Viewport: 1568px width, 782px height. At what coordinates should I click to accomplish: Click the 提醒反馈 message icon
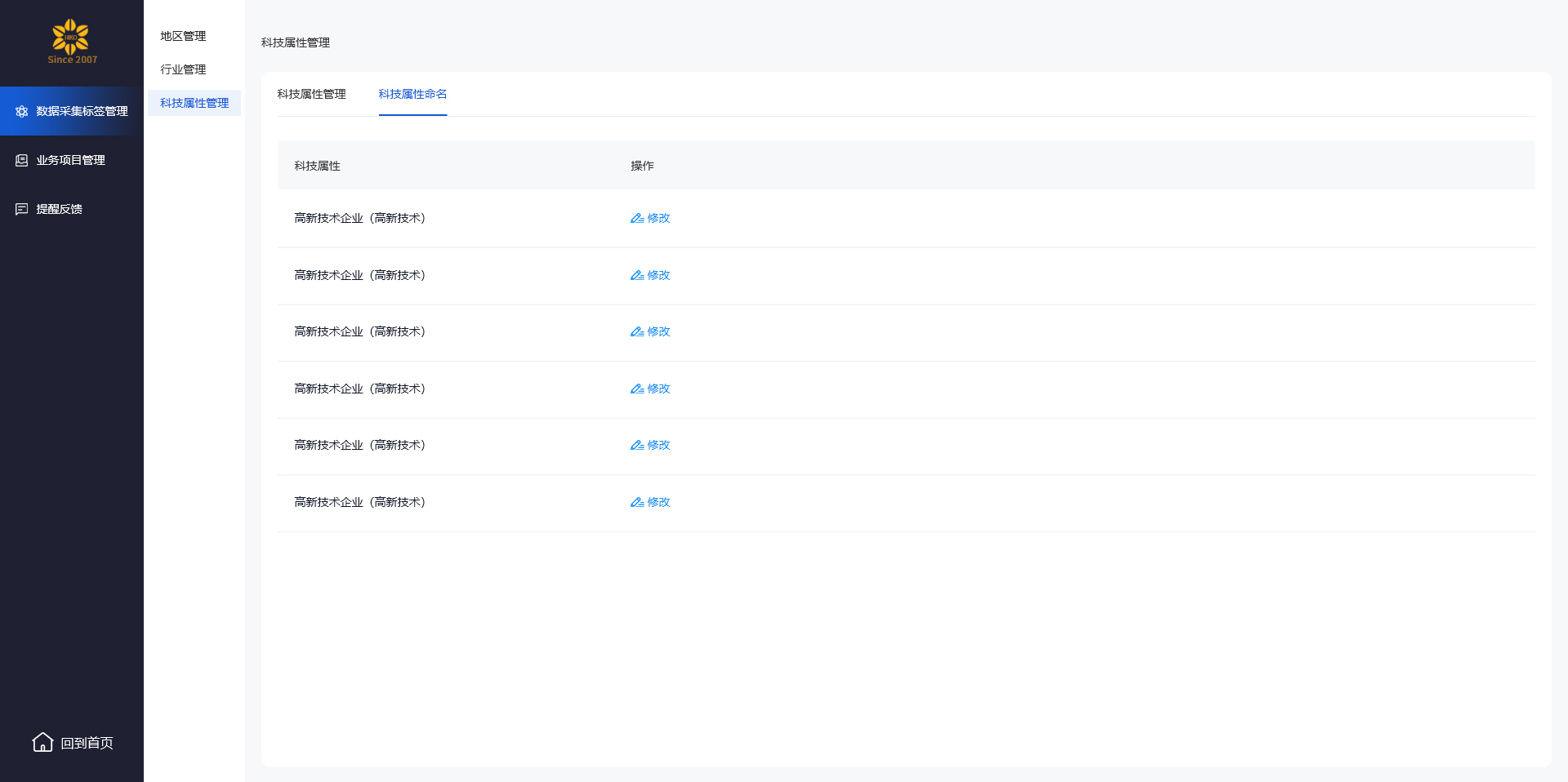pyautogui.click(x=22, y=209)
